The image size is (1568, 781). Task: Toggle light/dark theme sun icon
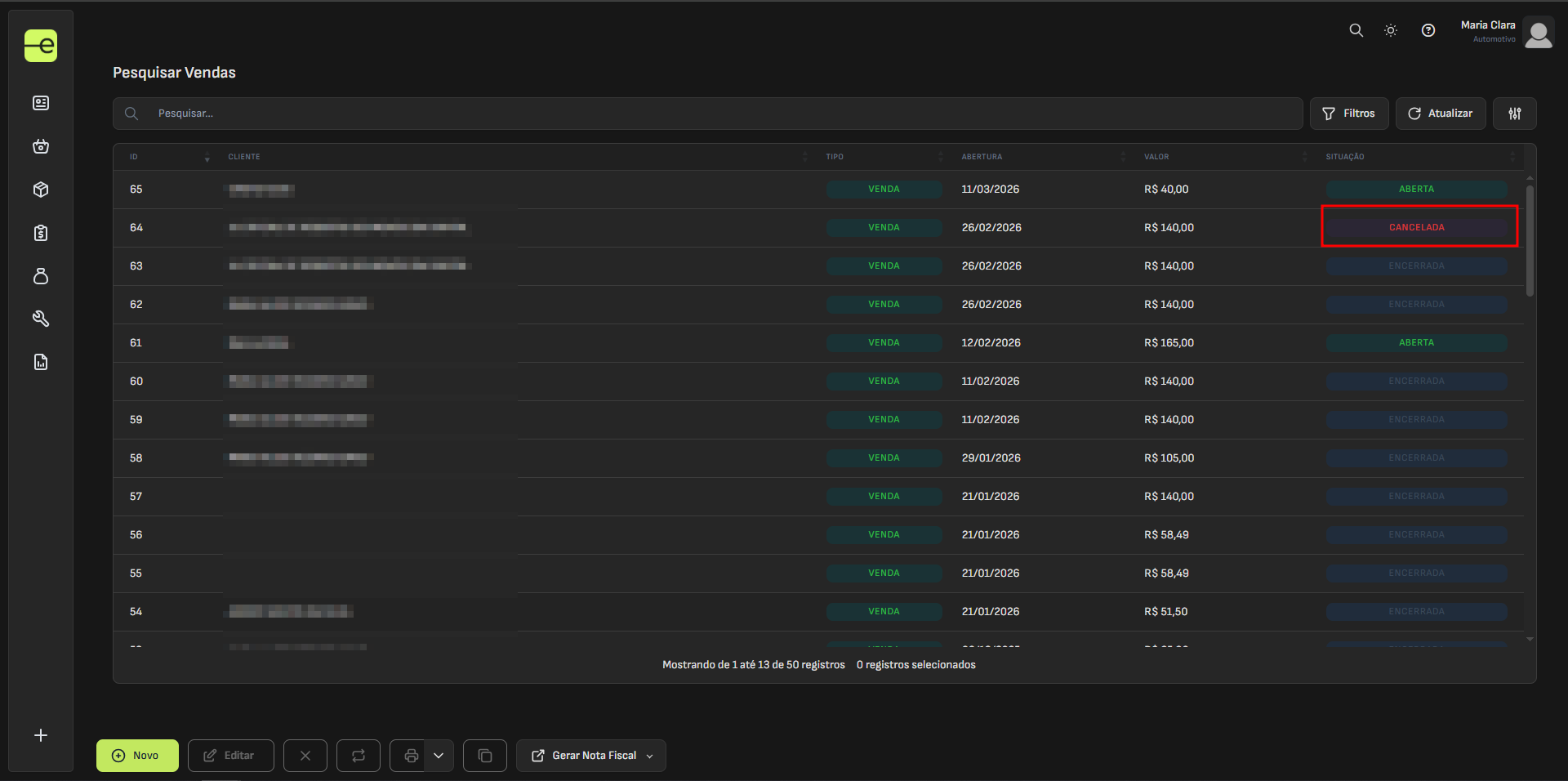pos(1391,30)
